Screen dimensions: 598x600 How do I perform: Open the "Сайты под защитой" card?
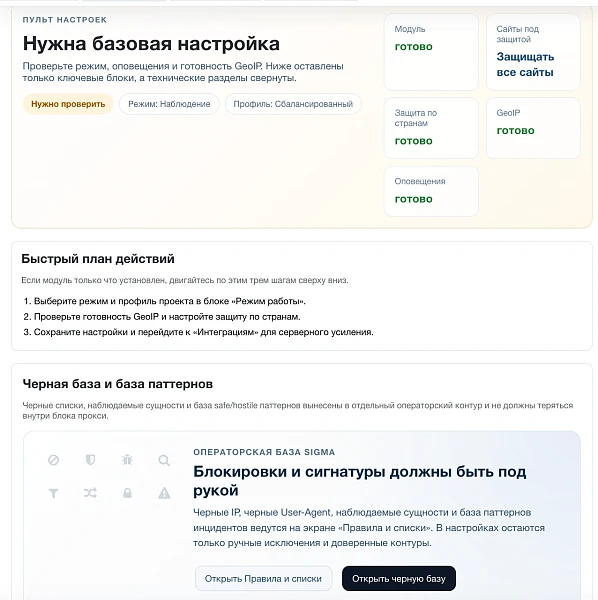pos(533,52)
